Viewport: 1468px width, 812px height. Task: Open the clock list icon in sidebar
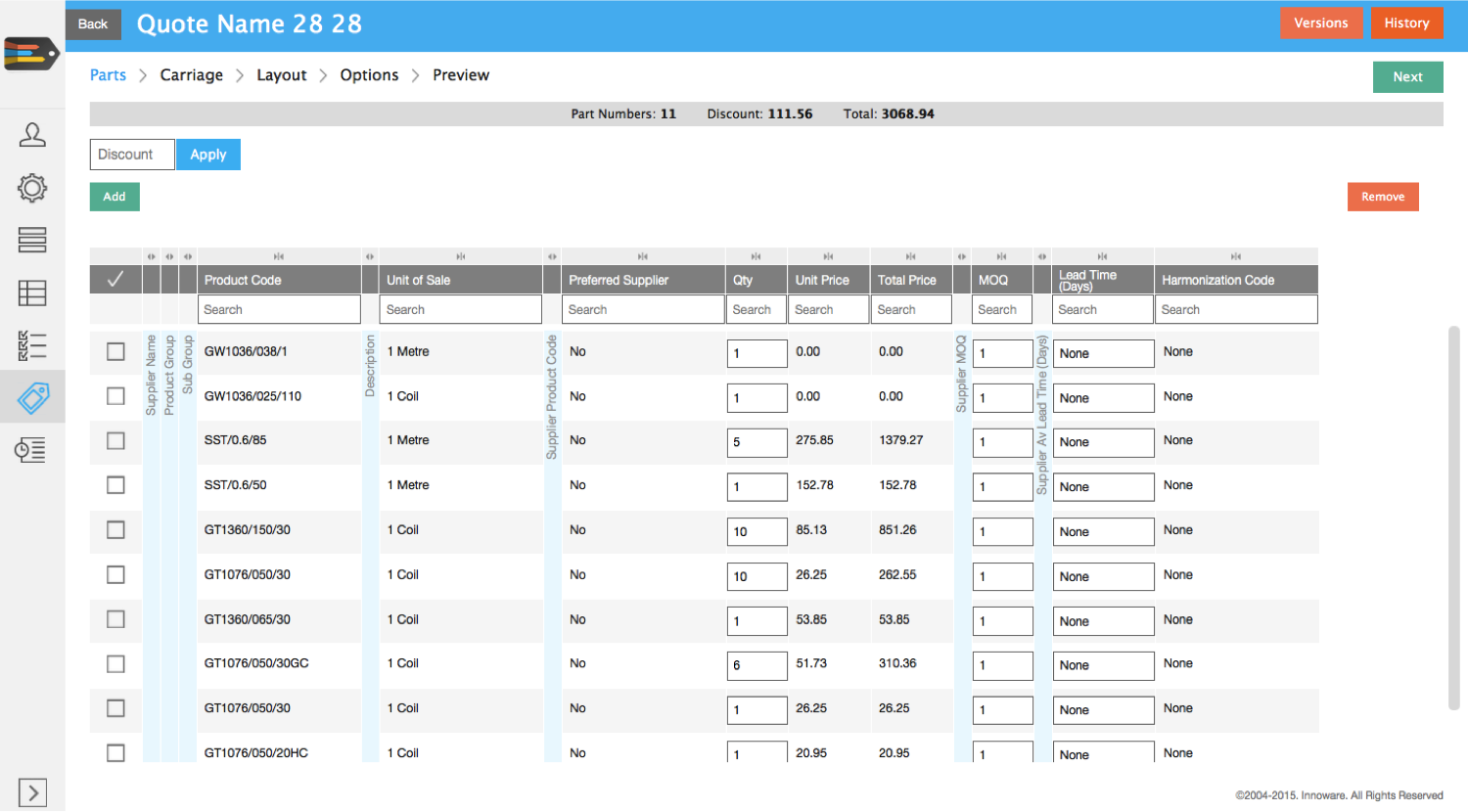32,450
